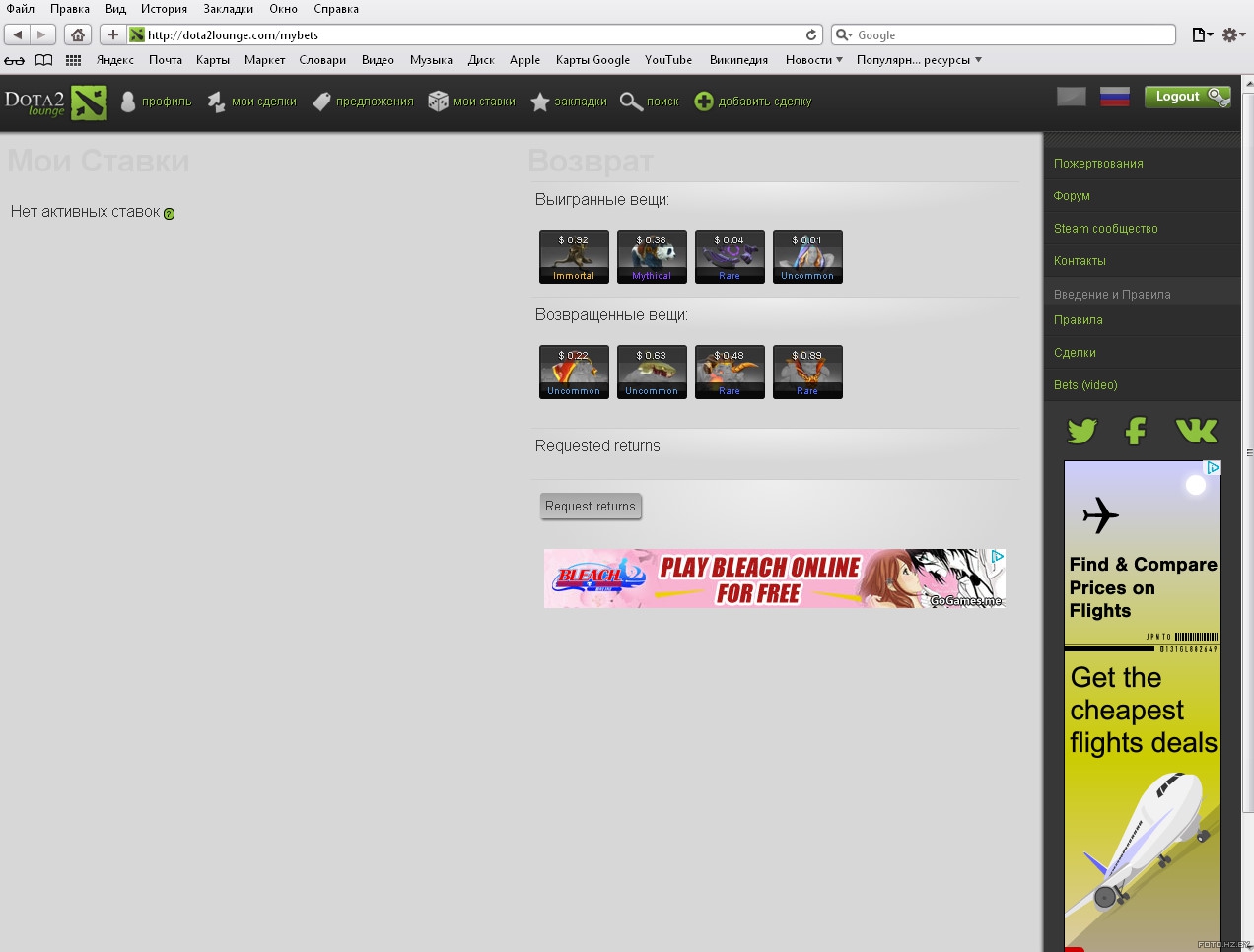The image size is (1254, 952).
Task: Open the Яндекс bookmark
Action: (x=115, y=60)
